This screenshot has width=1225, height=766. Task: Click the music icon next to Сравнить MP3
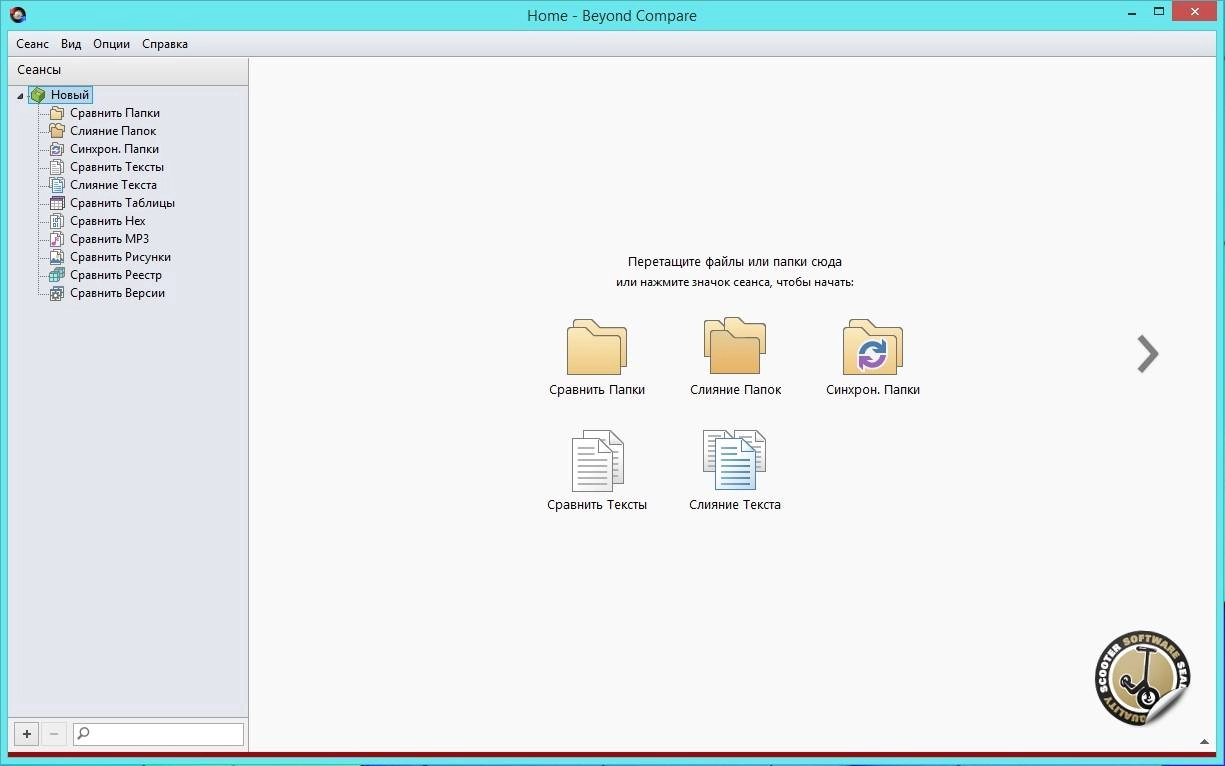tap(57, 239)
